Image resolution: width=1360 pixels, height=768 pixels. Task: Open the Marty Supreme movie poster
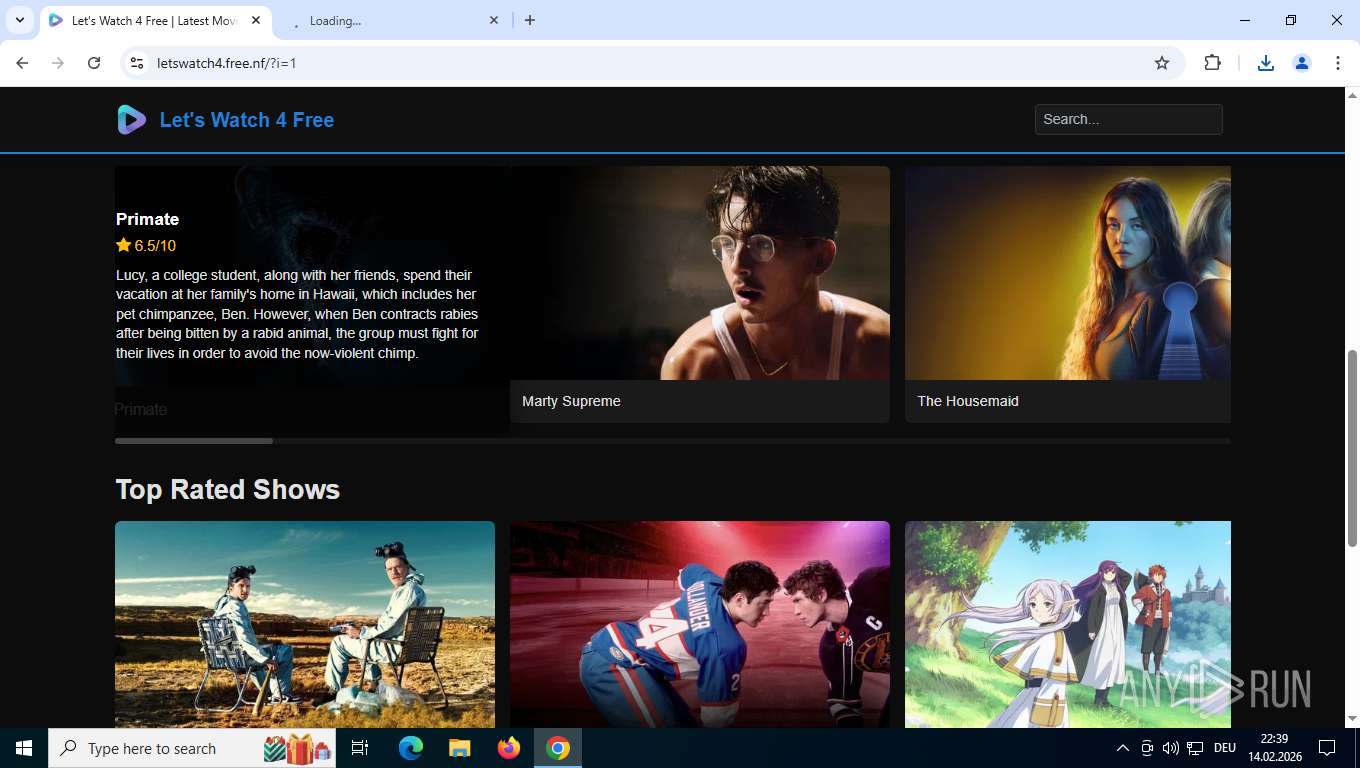[700, 273]
